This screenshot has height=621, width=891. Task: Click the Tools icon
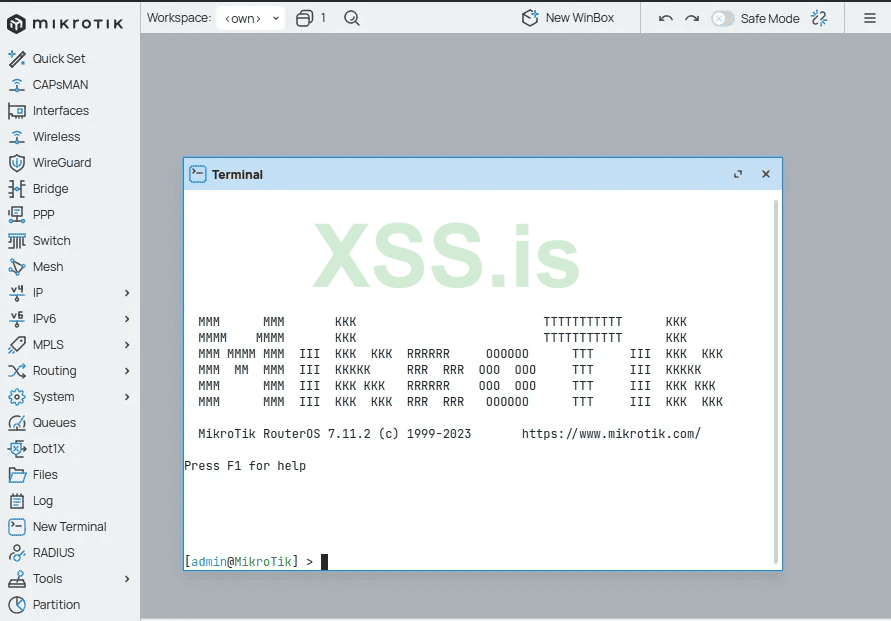pos(17,579)
